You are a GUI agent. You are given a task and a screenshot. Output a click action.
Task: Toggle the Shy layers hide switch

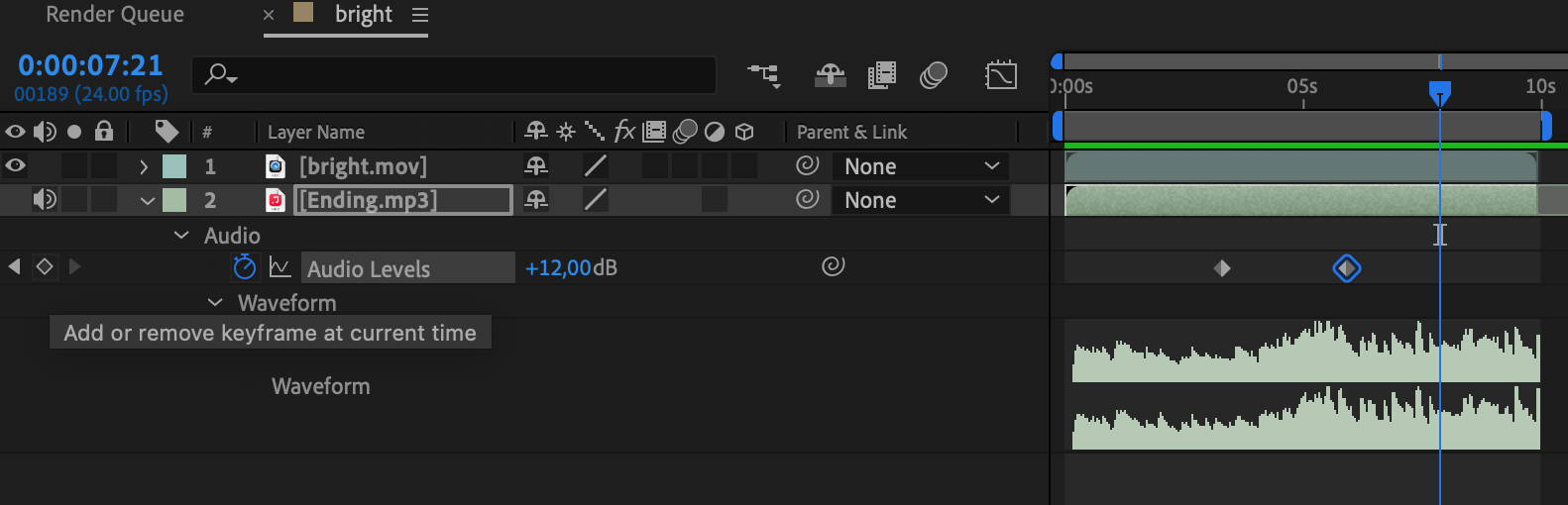831,75
